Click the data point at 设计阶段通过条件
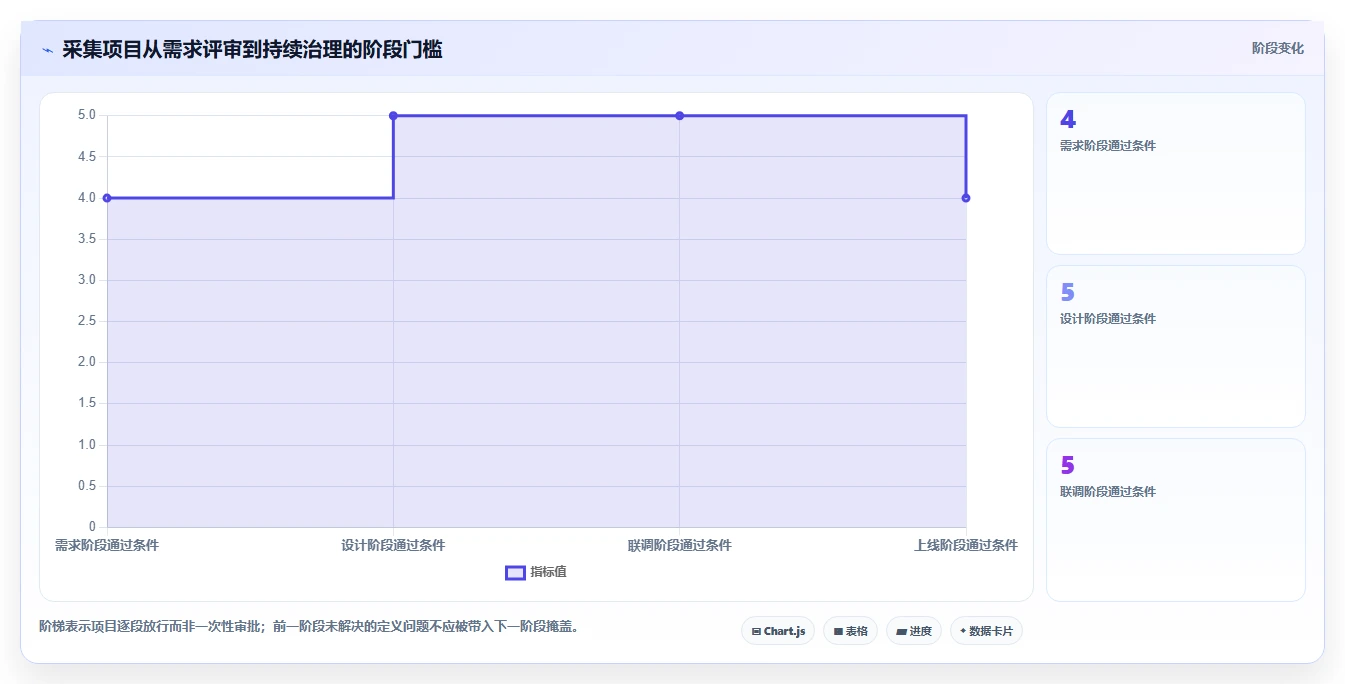Image resolution: width=1345 pixels, height=684 pixels. point(393,116)
